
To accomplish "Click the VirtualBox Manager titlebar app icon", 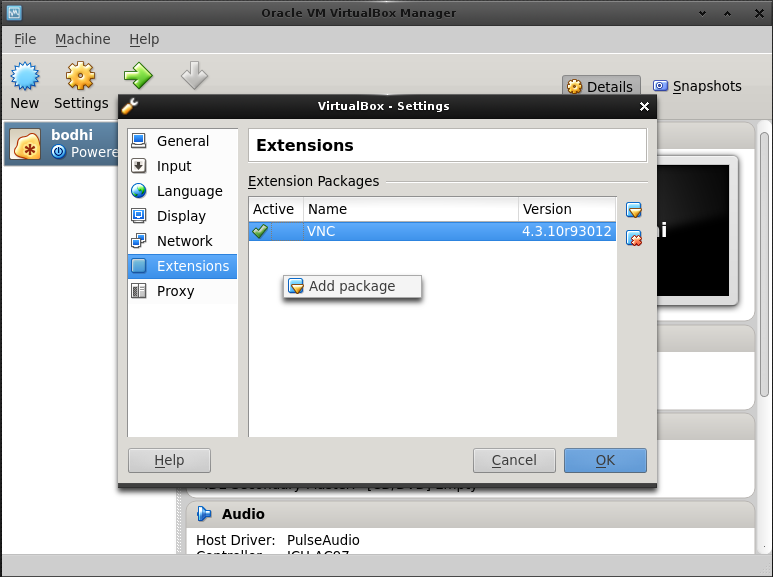I will [14, 13].
